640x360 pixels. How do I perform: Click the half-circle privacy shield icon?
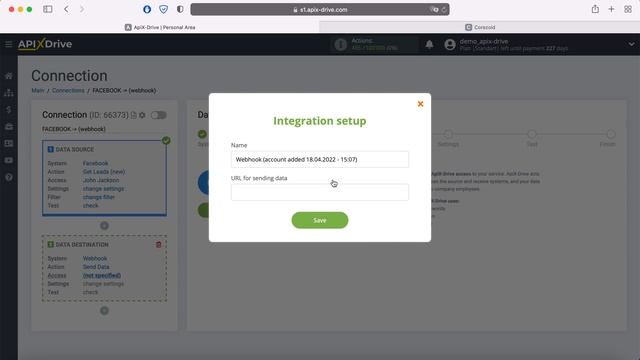click(180, 9)
